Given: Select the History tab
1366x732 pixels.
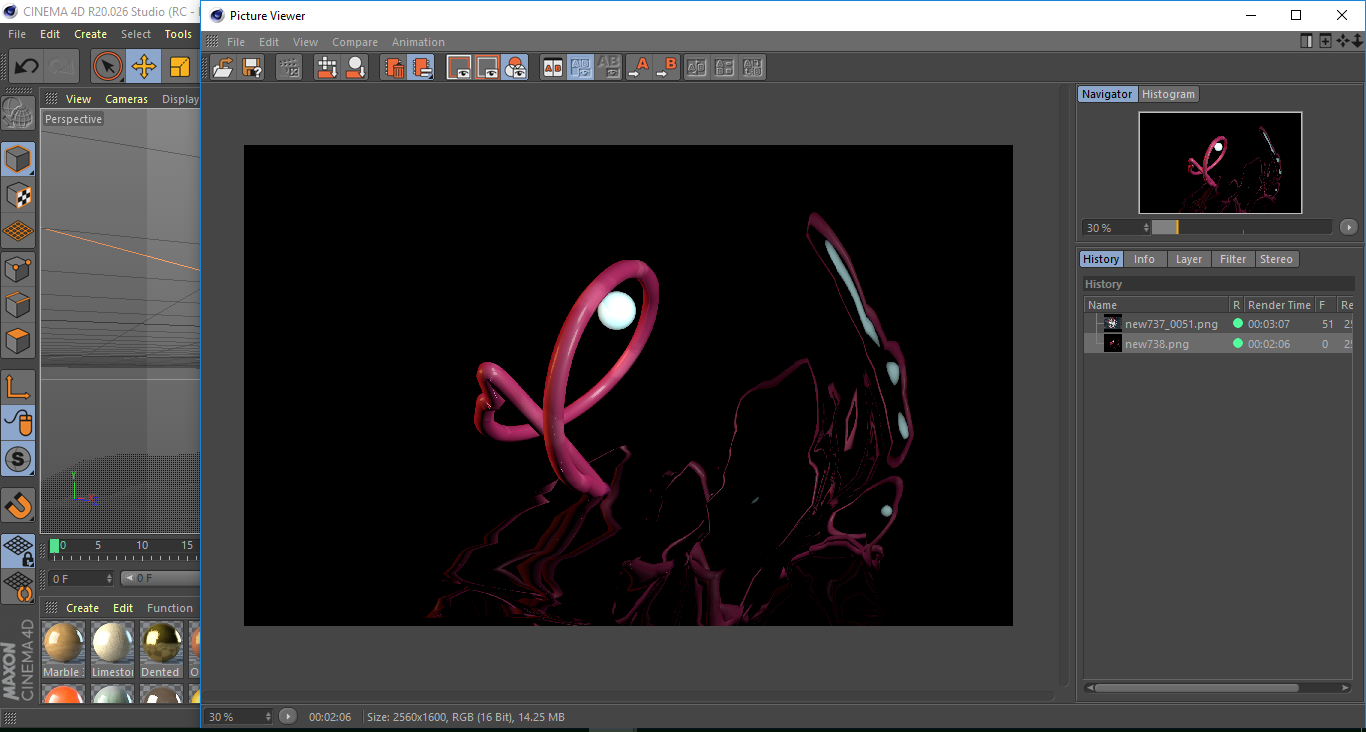Looking at the screenshot, I should [1101, 259].
